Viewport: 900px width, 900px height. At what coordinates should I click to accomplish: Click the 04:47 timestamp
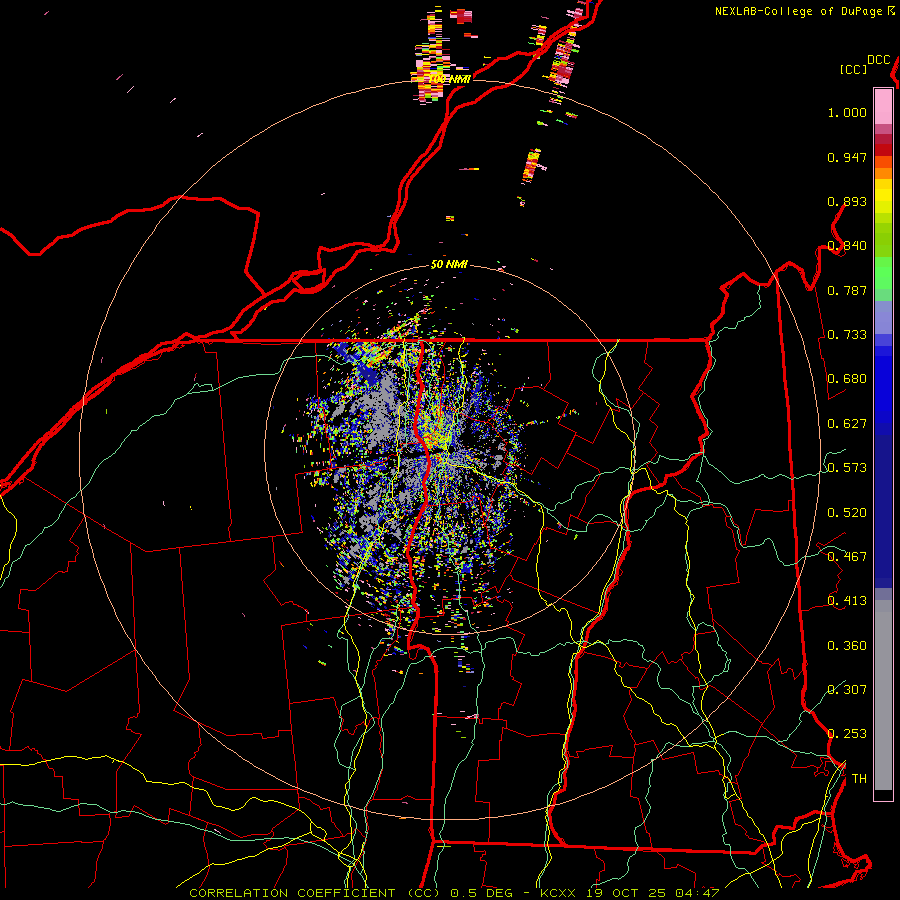pyautogui.click(x=697, y=893)
